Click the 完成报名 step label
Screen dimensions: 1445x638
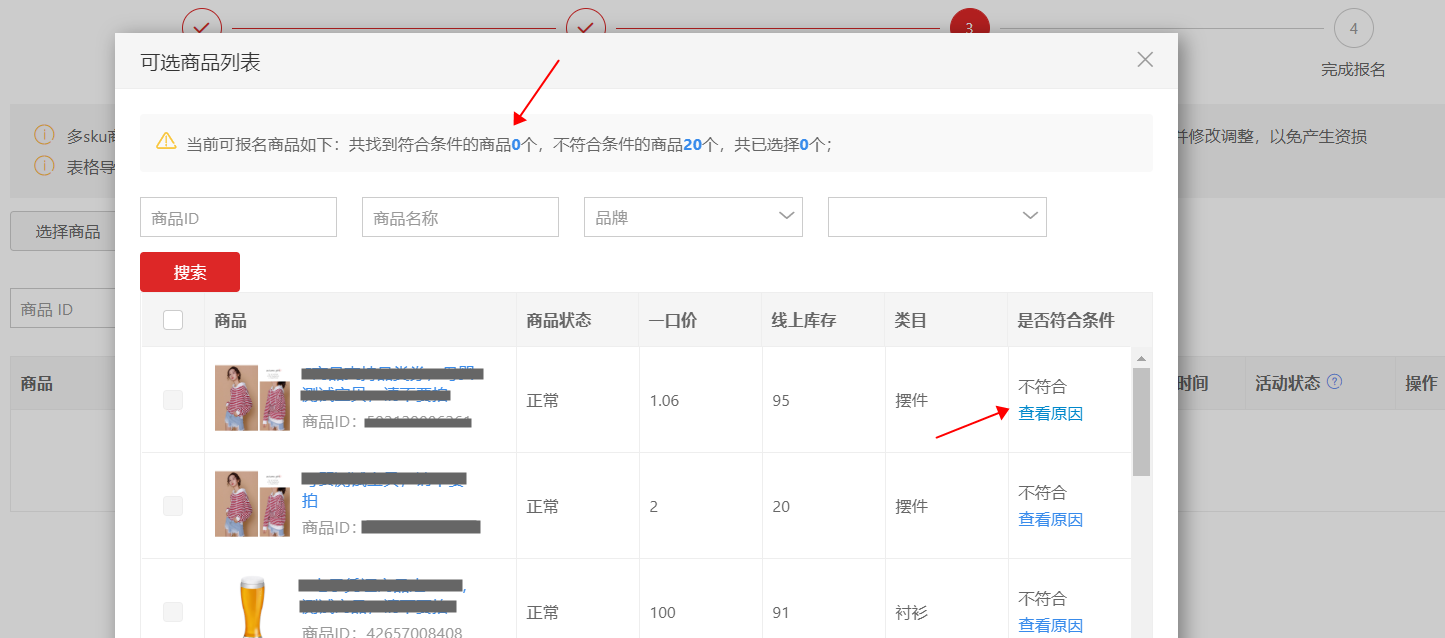(x=1353, y=69)
